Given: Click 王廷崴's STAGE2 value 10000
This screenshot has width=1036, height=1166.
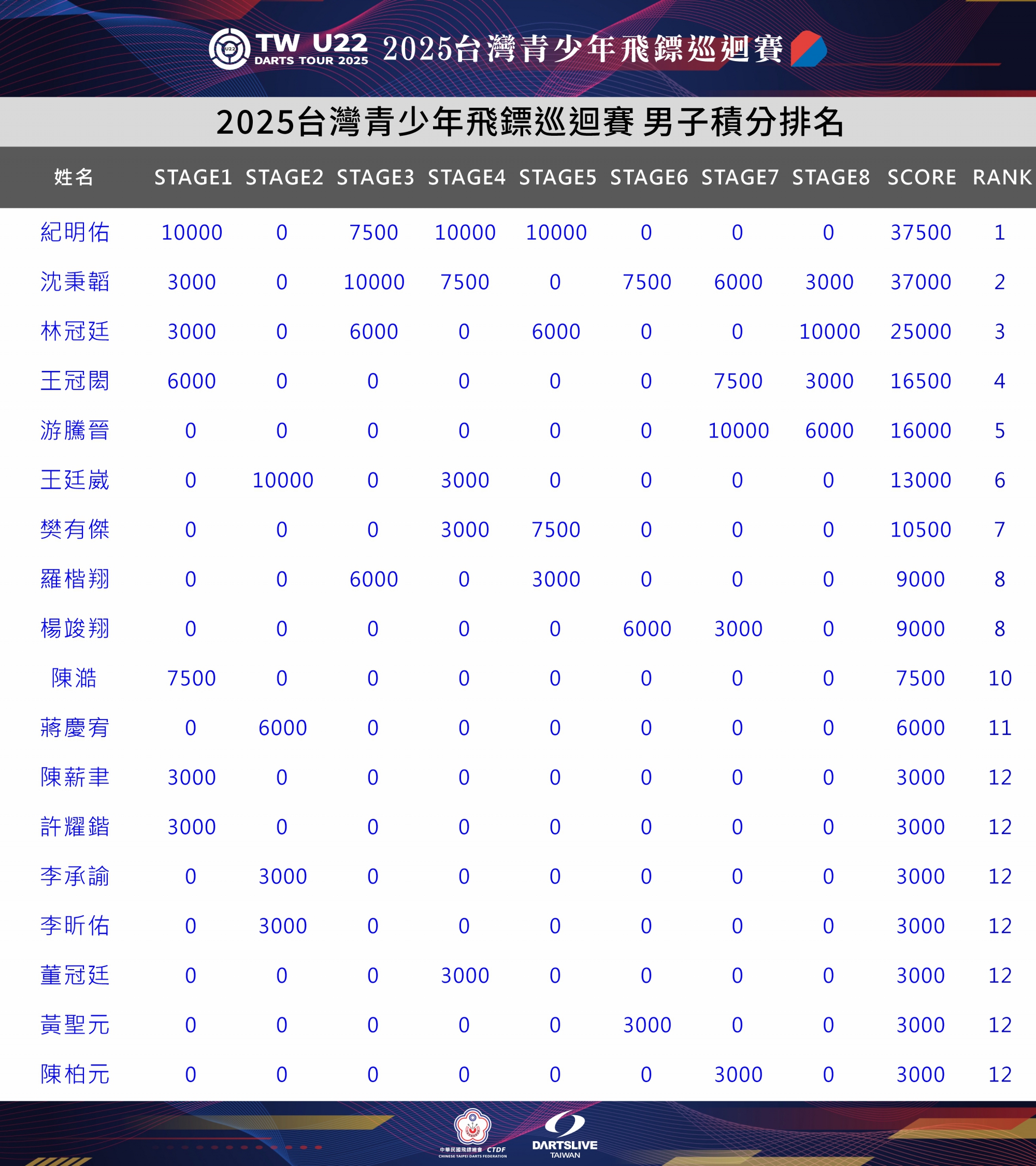Looking at the screenshot, I should pos(282,480).
